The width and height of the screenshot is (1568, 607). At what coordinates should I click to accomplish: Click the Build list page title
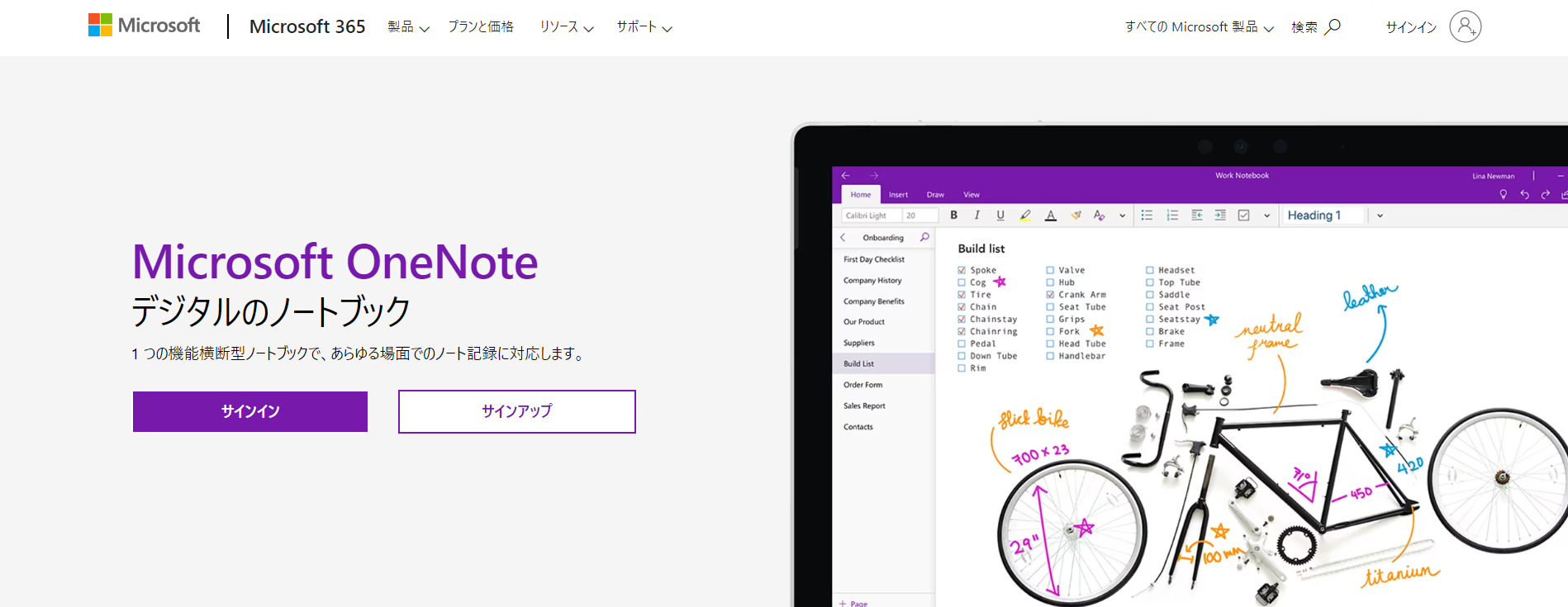click(x=981, y=249)
